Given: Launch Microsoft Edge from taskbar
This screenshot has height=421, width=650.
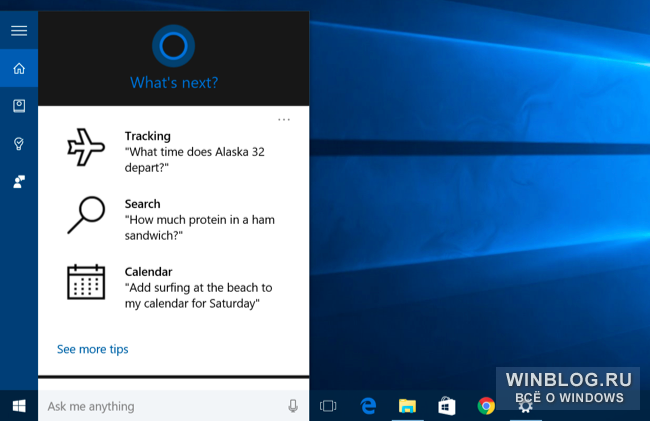Looking at the screenshot, I should pyautogui.click(x=368, y=406).
